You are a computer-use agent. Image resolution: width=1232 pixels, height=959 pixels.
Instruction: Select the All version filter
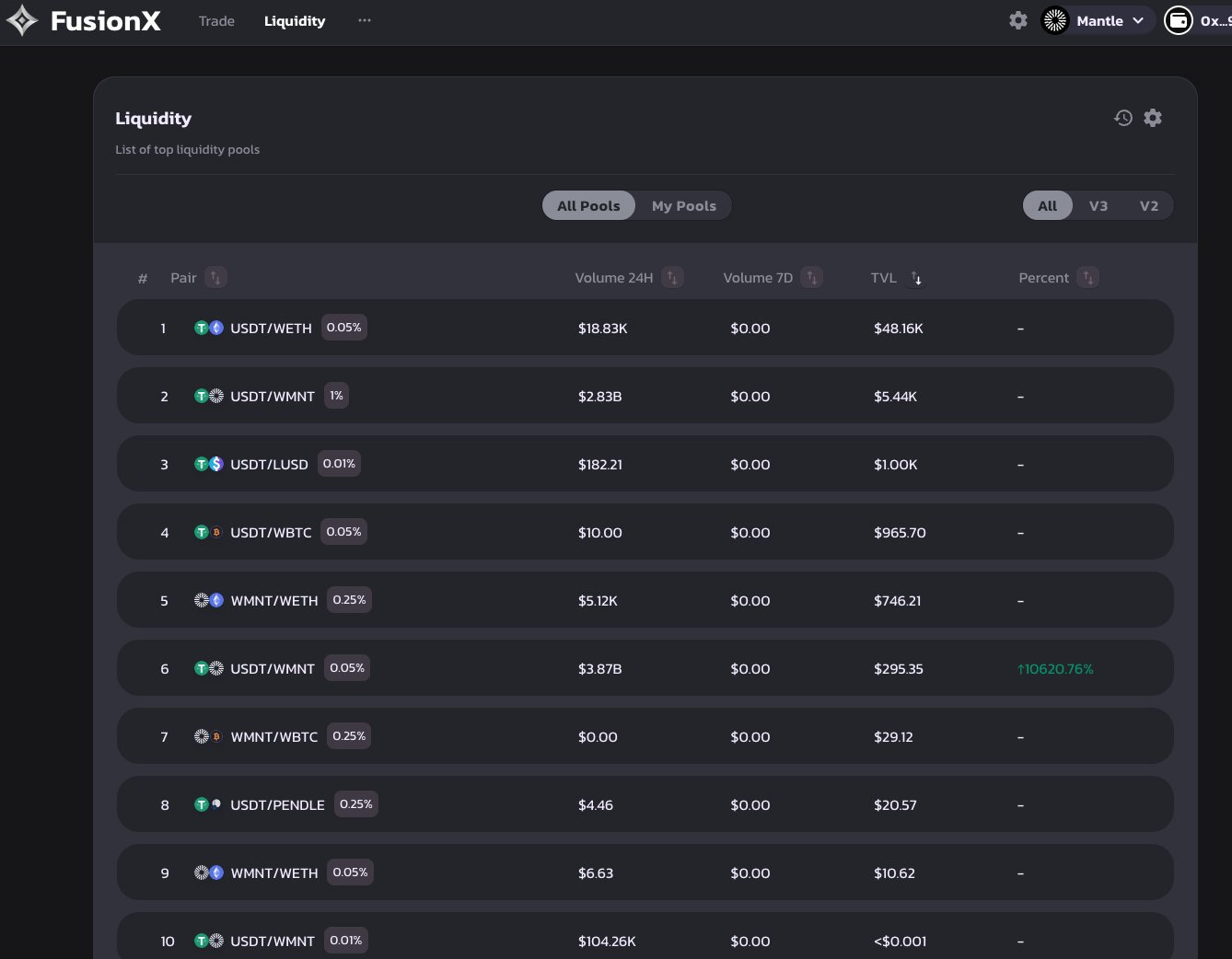(1048, 206)
